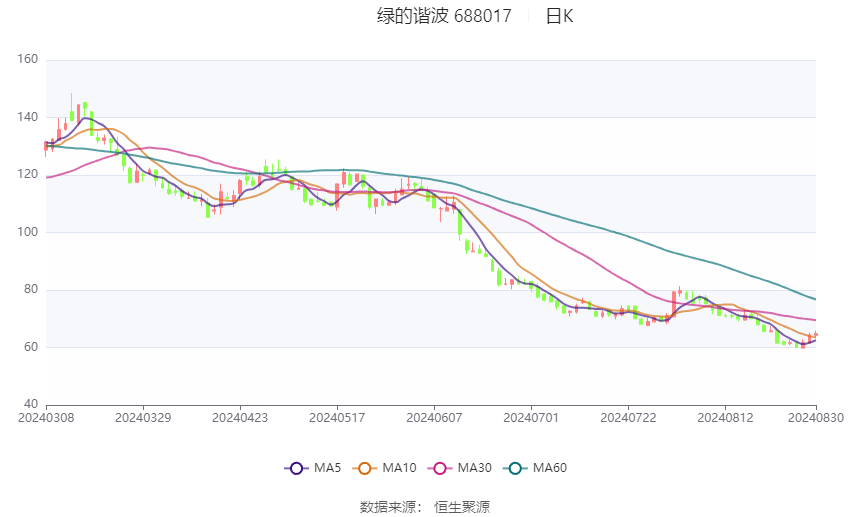The height and width of the screenshot is (517, 850).
Task: Click the 40 price axis label
Action: point(31,404)
